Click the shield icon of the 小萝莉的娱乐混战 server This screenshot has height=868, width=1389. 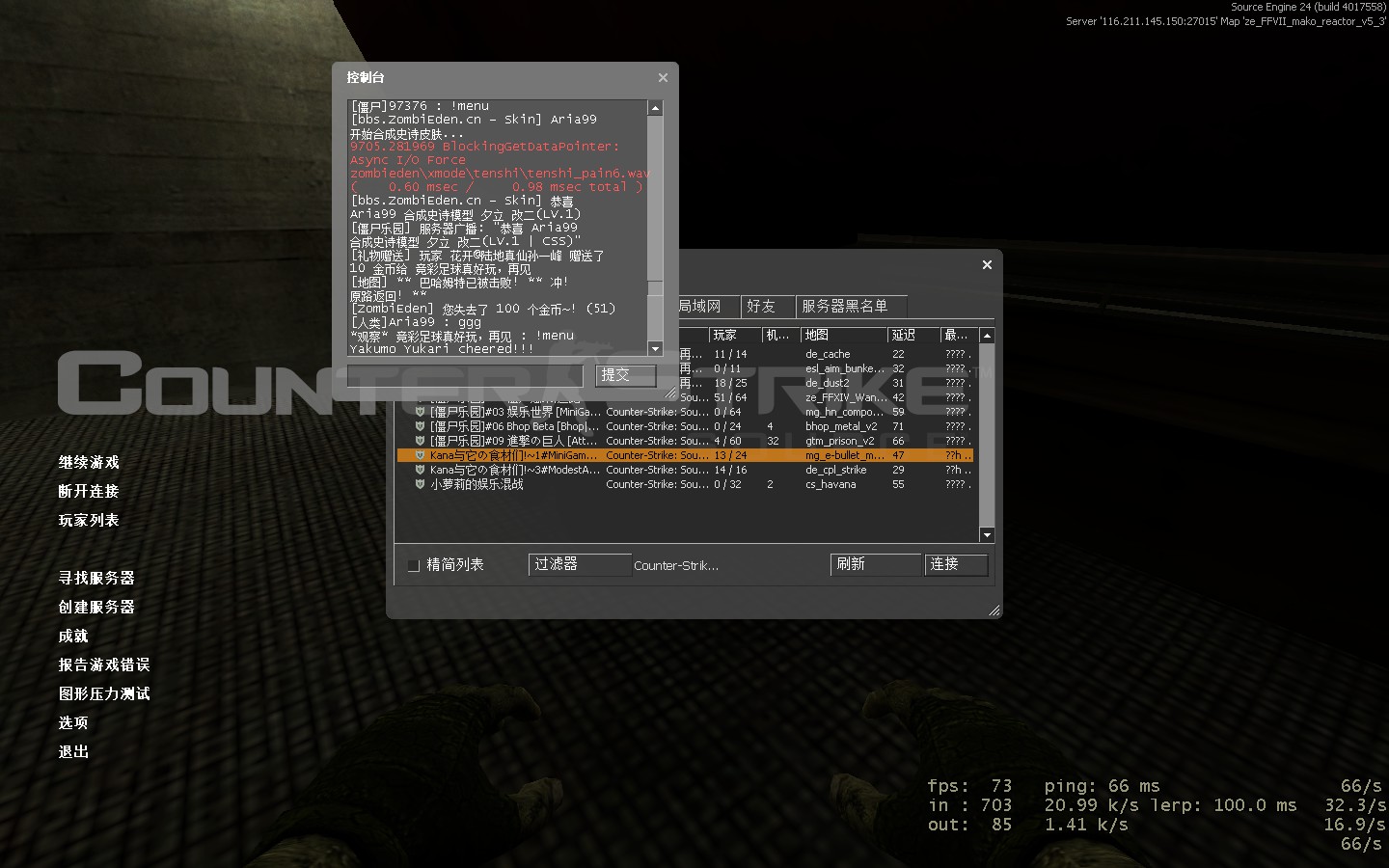420,484
